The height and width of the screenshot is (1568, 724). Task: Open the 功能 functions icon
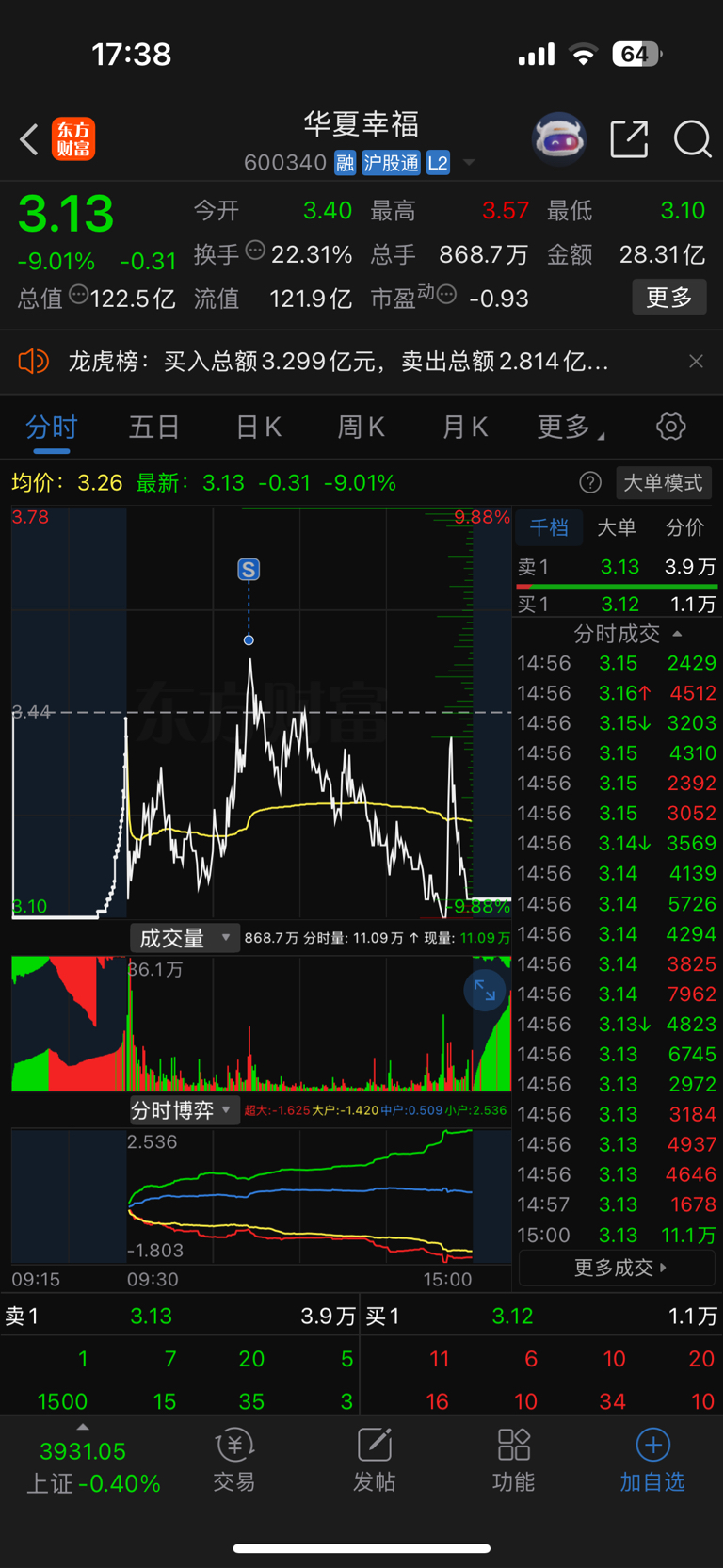tap(513, 1460)
